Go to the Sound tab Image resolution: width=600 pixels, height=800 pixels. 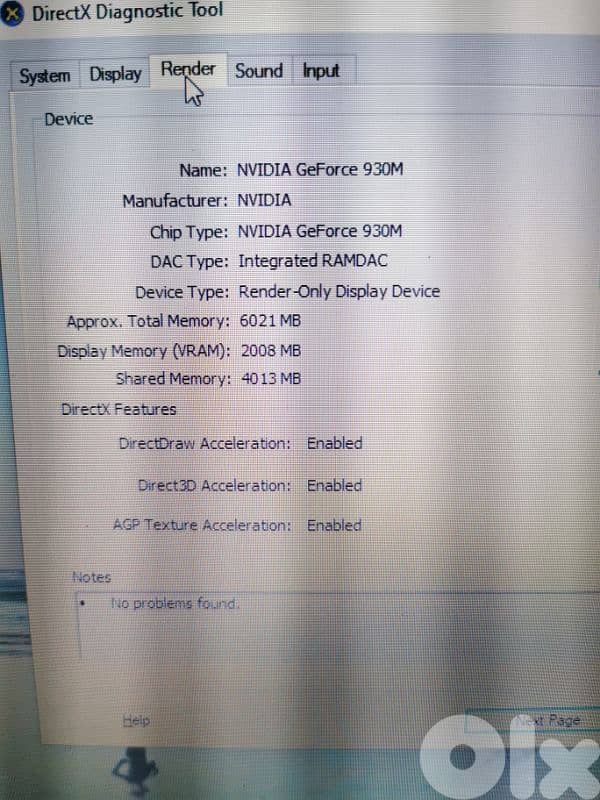pos(259,70)
